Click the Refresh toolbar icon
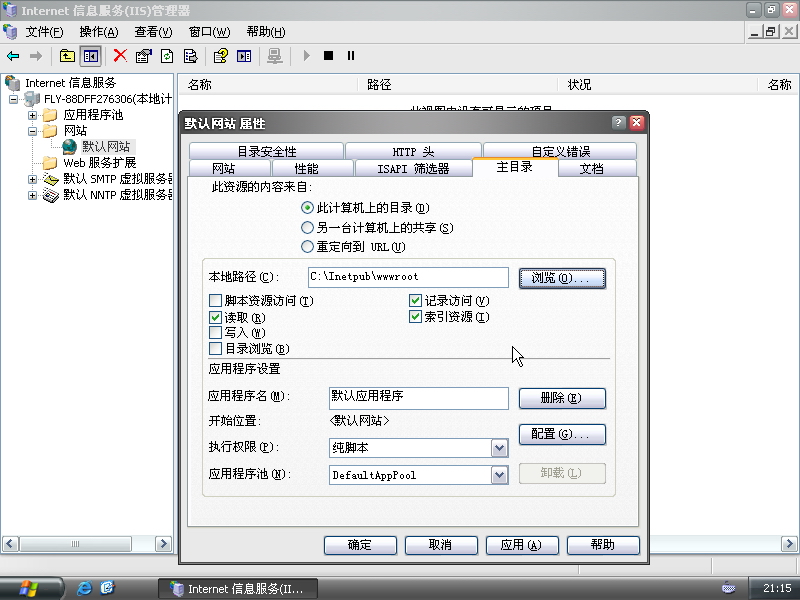 pos(167,56)
